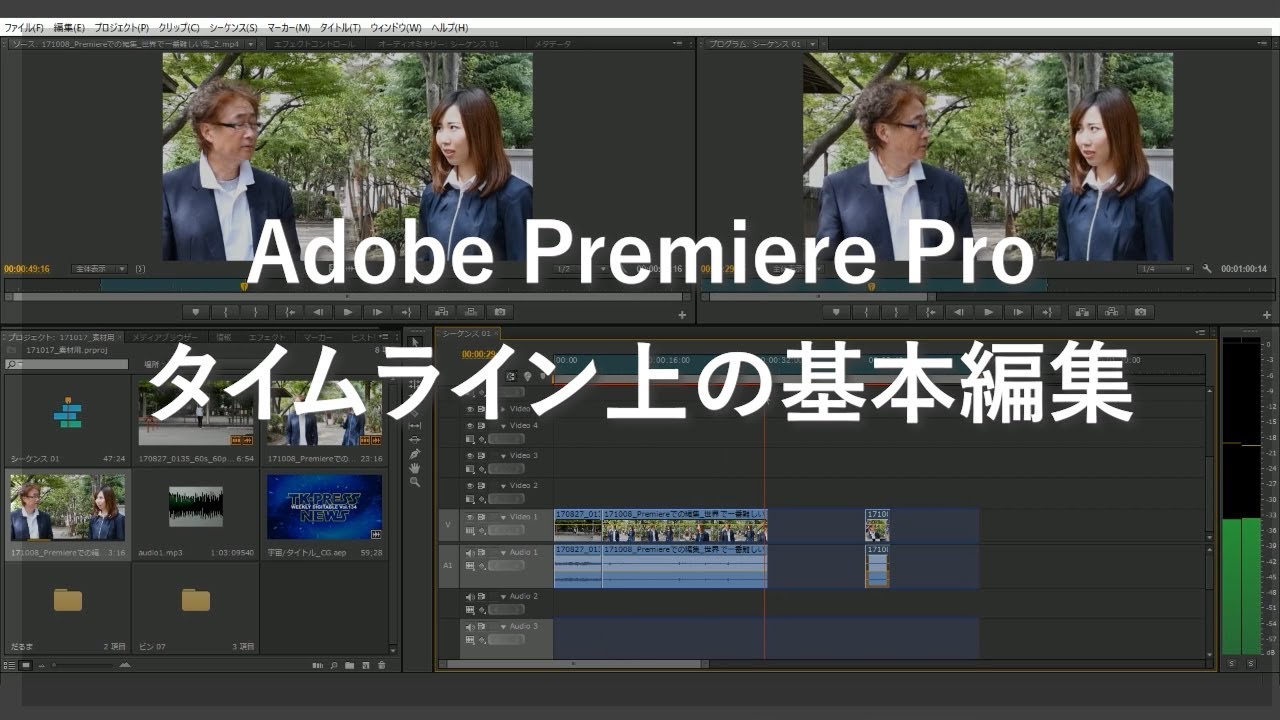Add marker in the Program monitor
The image size is (1280, 720).
click(836, 312)
